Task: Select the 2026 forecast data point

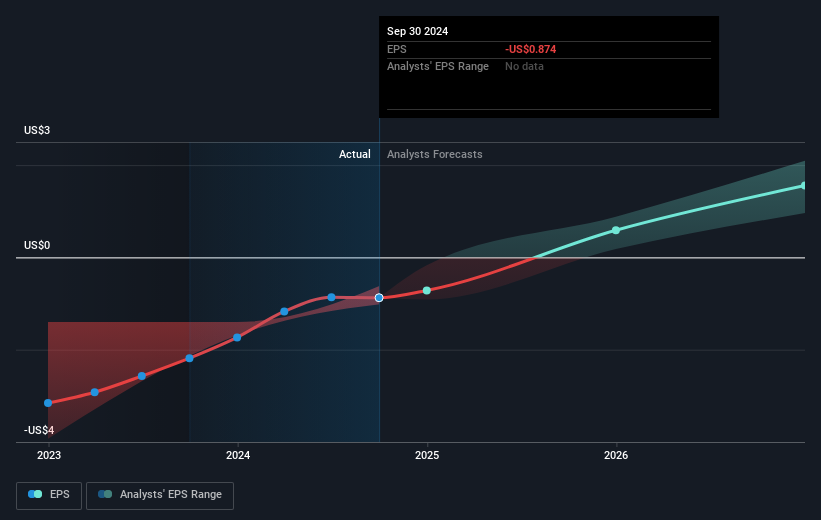Action: click(x=616, y=230)
